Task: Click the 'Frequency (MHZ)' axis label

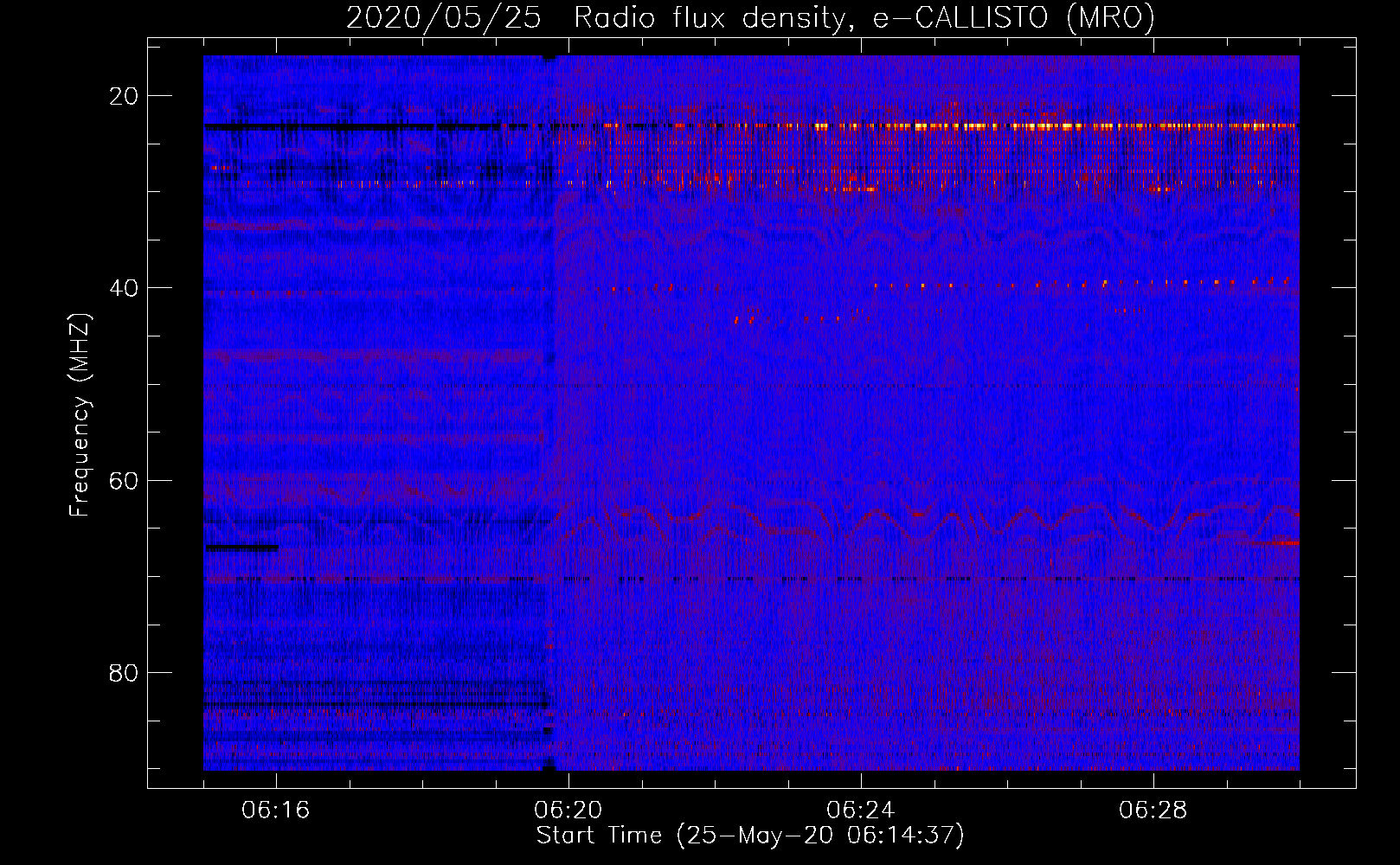Action: 80,415
